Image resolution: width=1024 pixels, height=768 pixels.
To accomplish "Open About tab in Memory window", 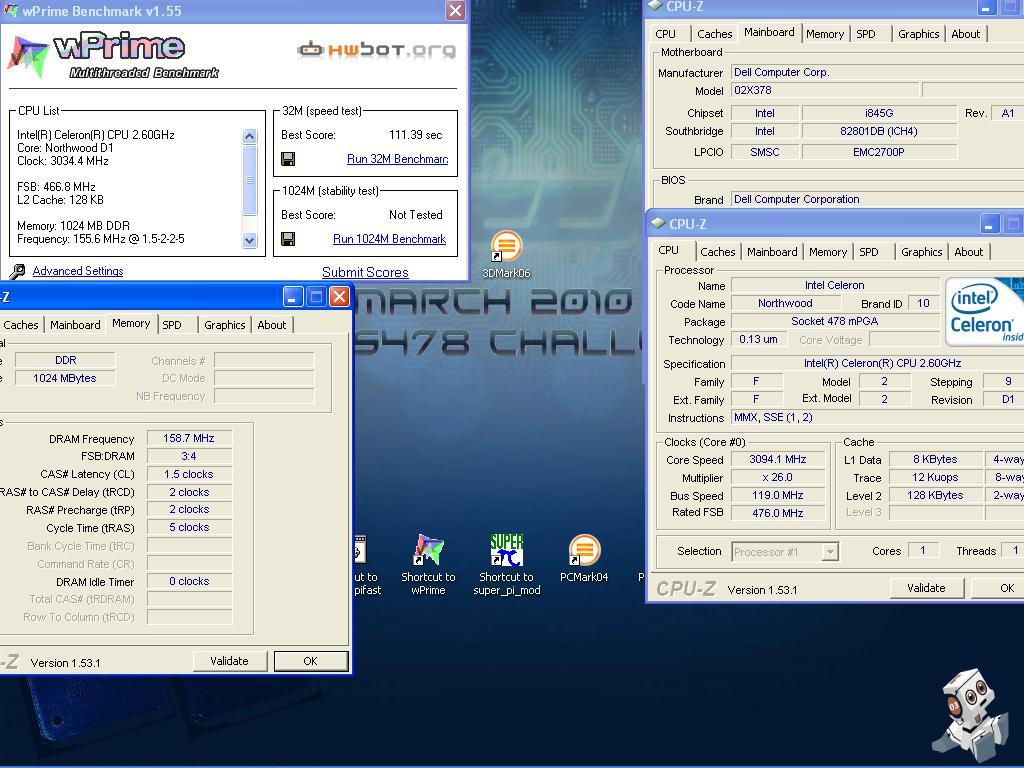I will 272,325.
